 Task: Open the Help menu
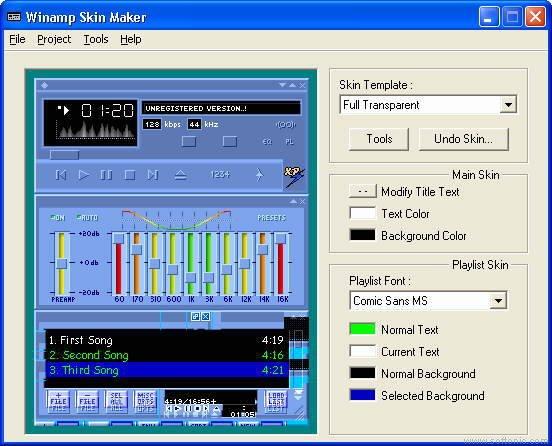point(131,39)
